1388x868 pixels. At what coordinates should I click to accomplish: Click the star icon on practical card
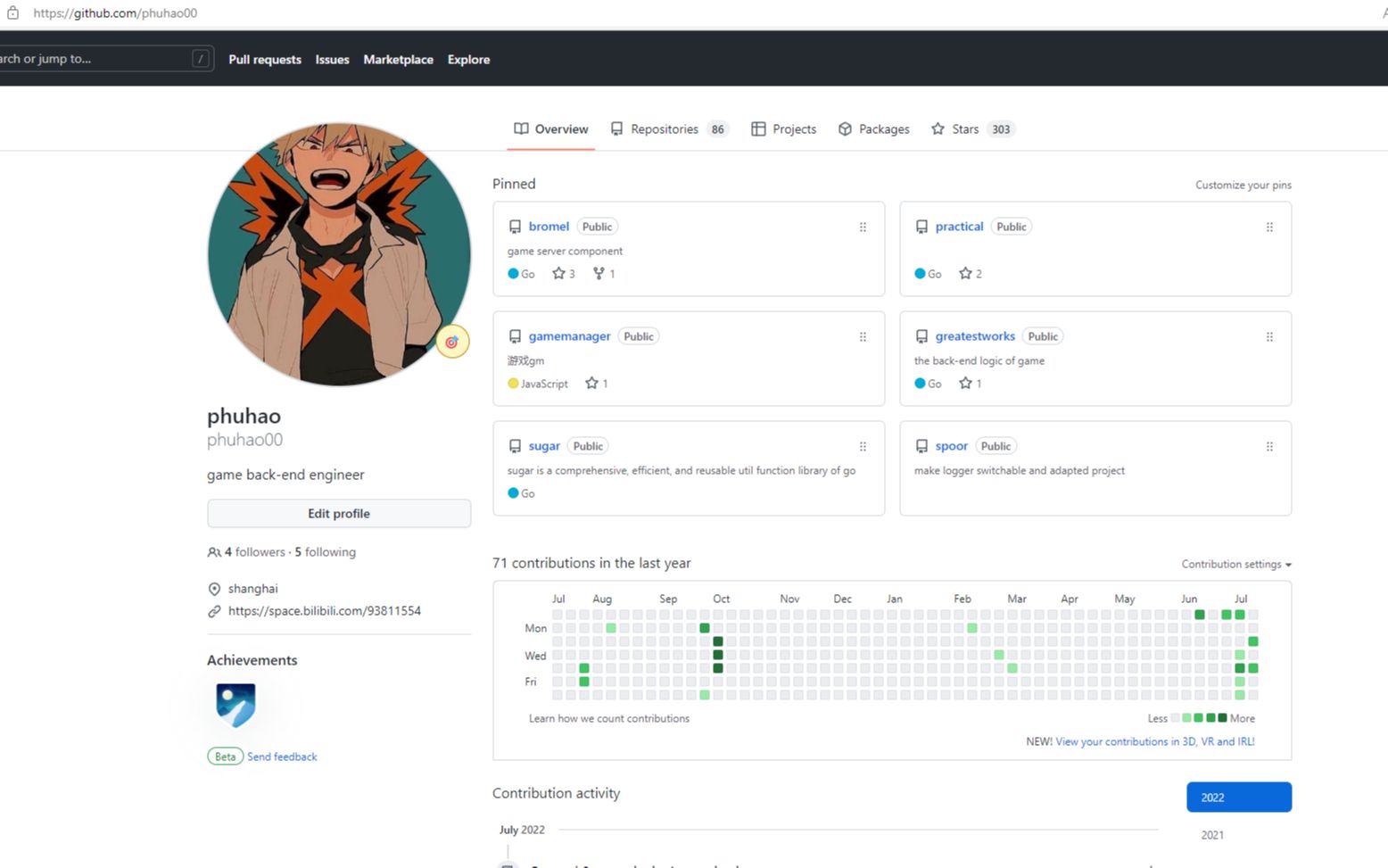965,274
